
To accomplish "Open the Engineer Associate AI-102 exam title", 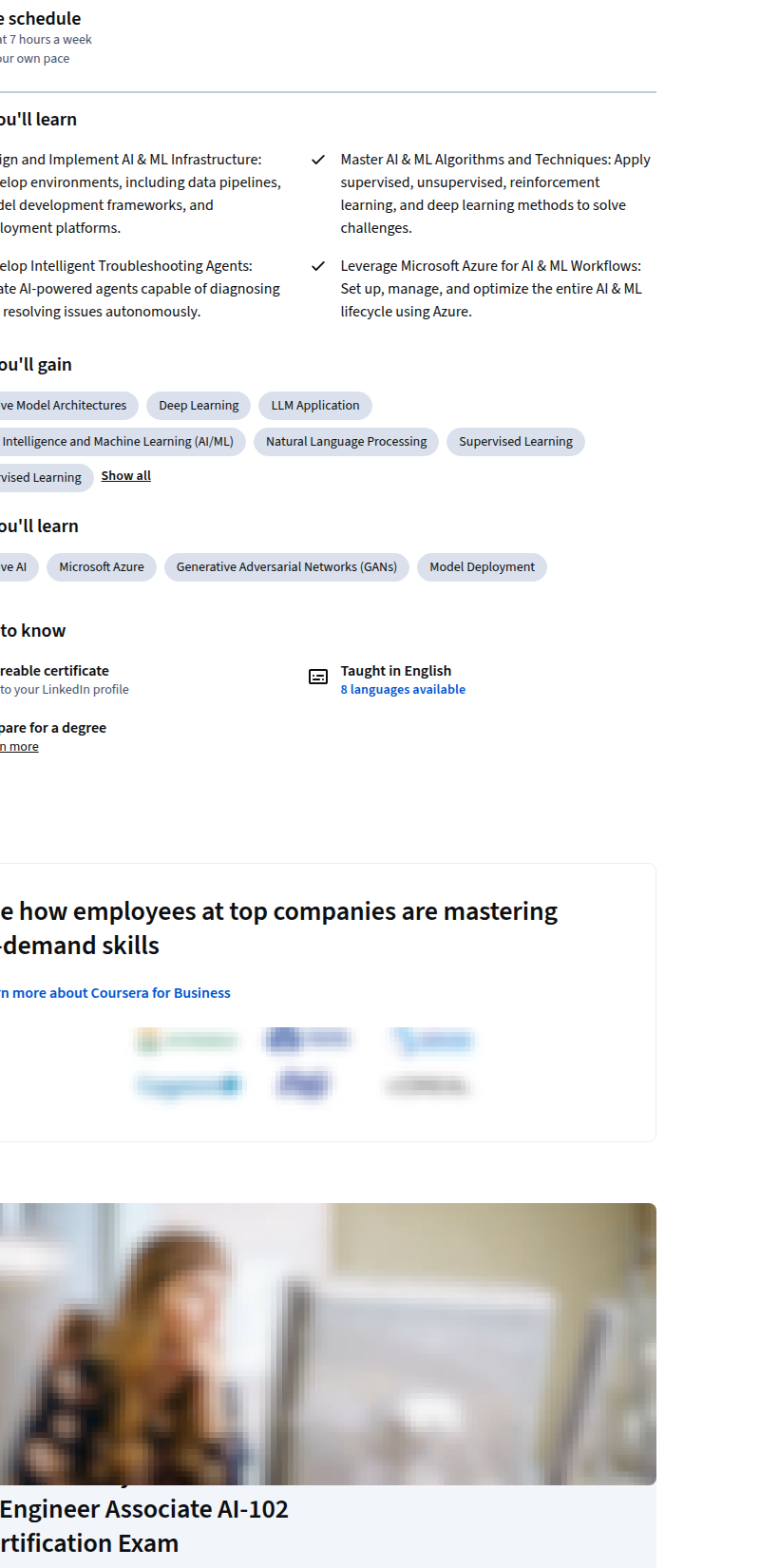I will point(144,1526).
